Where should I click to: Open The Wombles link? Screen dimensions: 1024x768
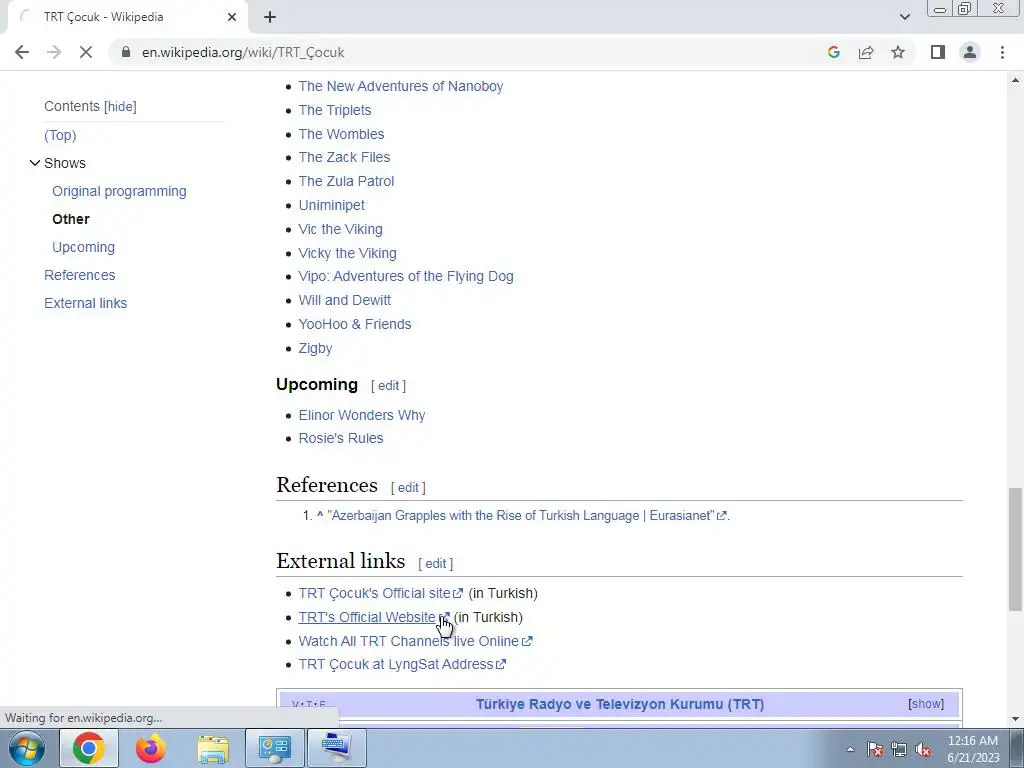click(342, 135)
